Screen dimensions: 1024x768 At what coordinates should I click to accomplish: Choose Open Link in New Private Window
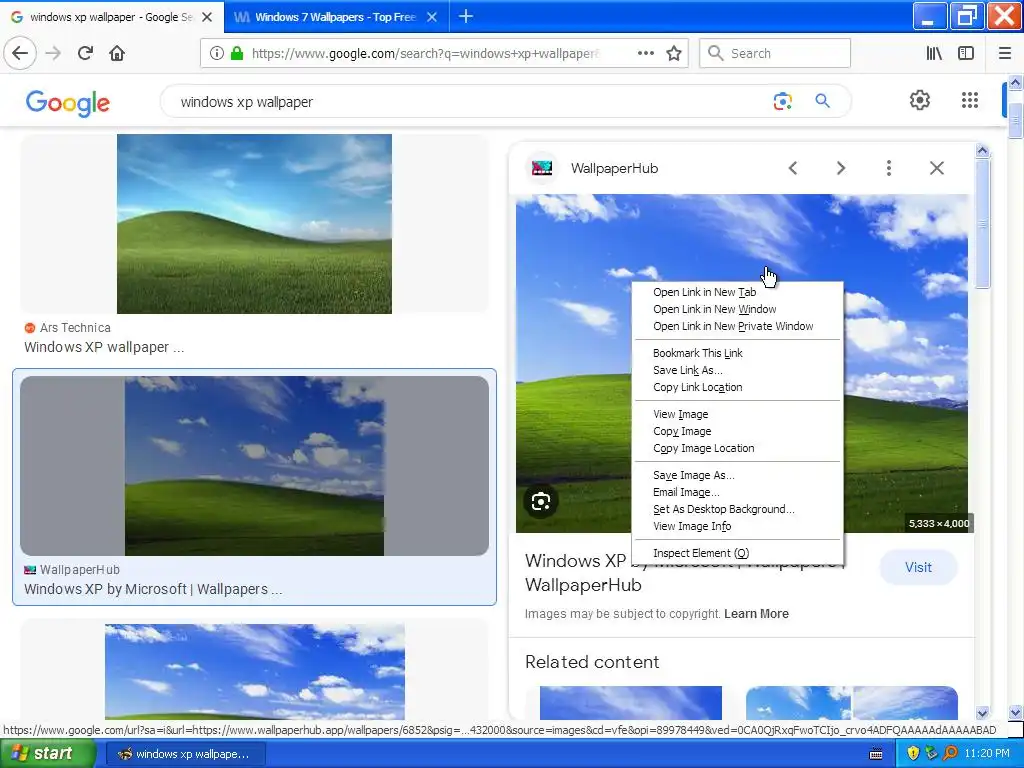point(738,326)
